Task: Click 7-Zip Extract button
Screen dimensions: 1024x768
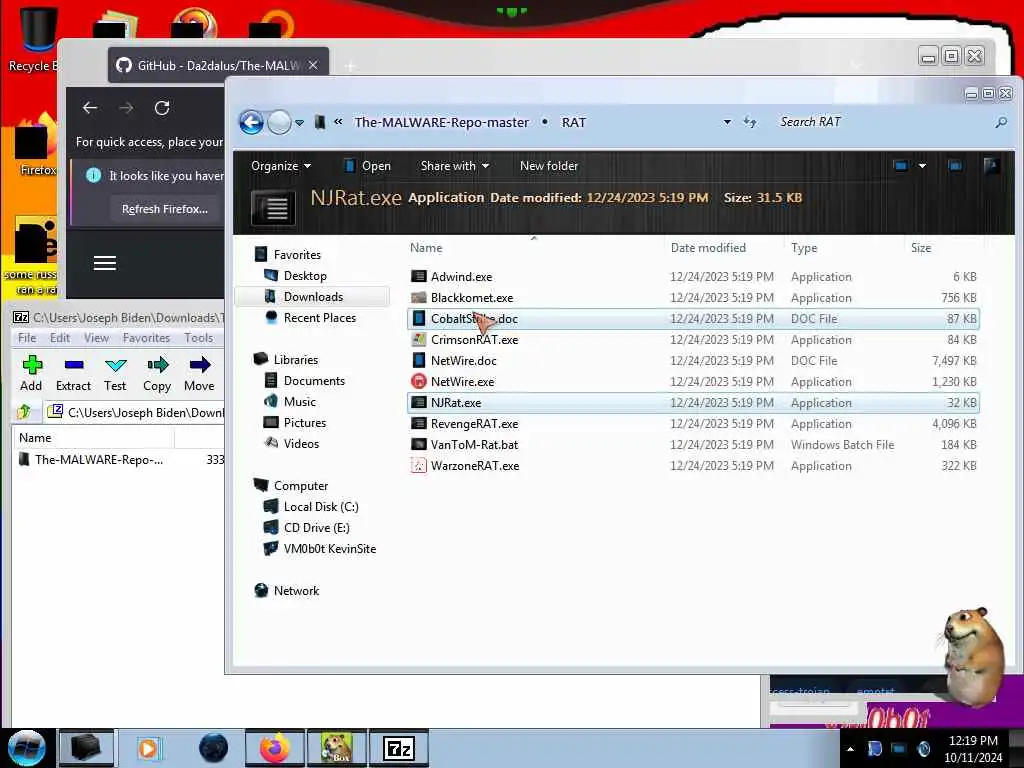Action: (x=73, y=374)
